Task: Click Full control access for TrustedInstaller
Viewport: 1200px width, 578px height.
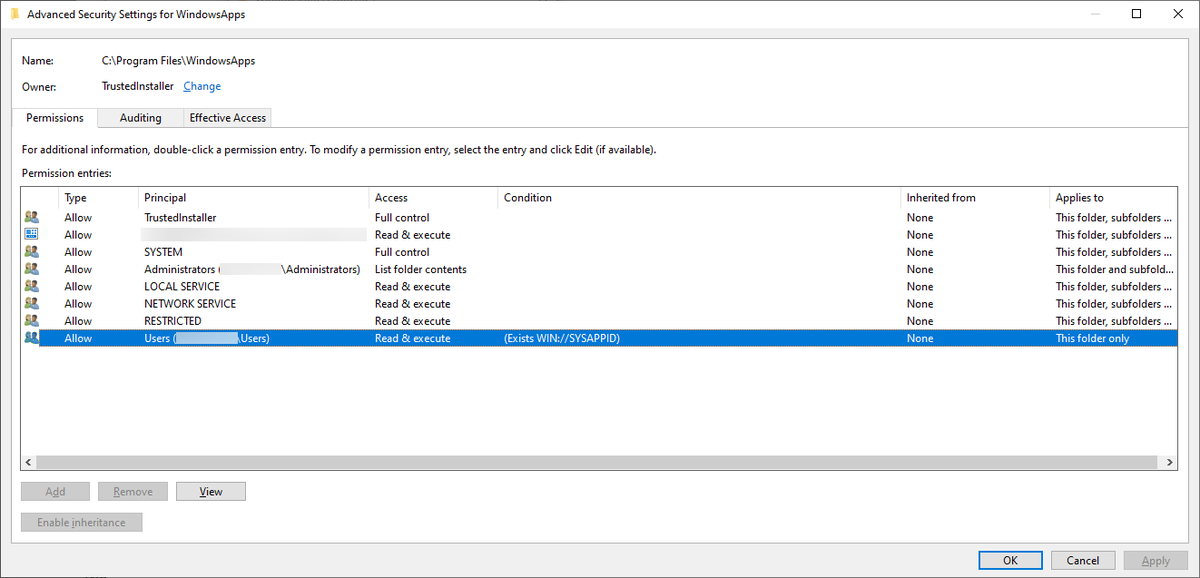Action: point(402,217)
